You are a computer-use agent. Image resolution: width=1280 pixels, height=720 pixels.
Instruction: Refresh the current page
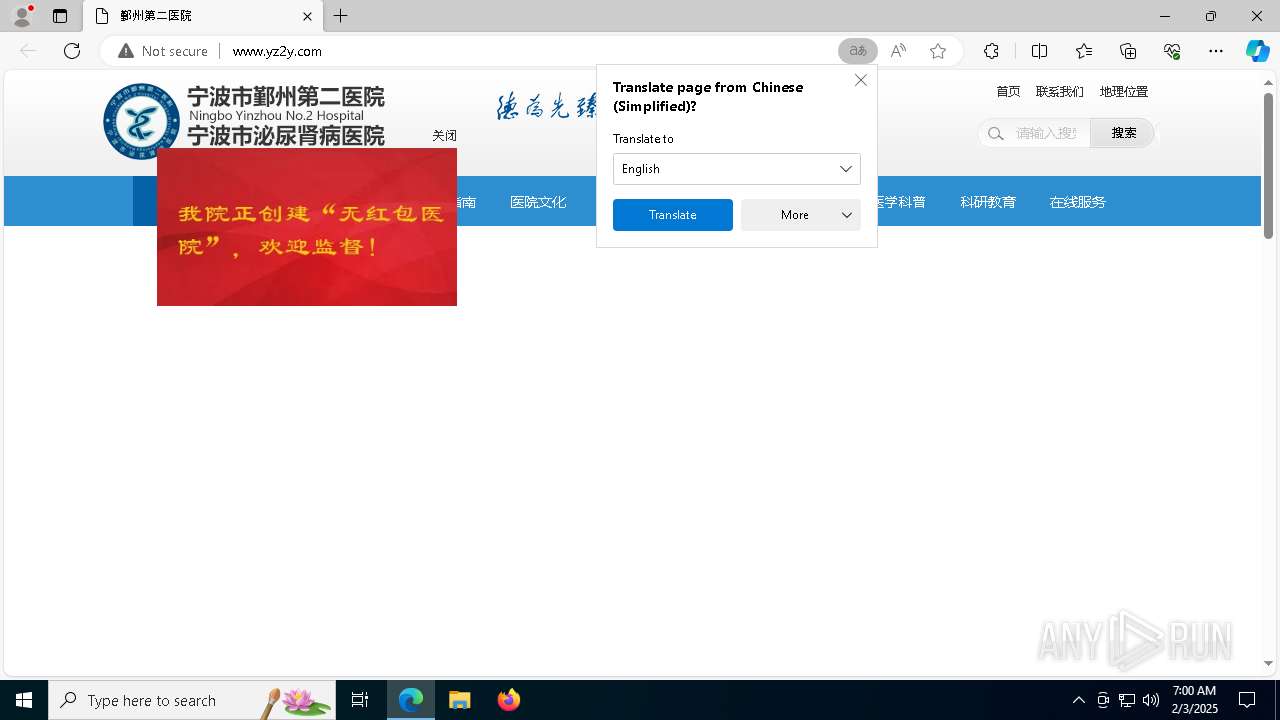(72, 51)
